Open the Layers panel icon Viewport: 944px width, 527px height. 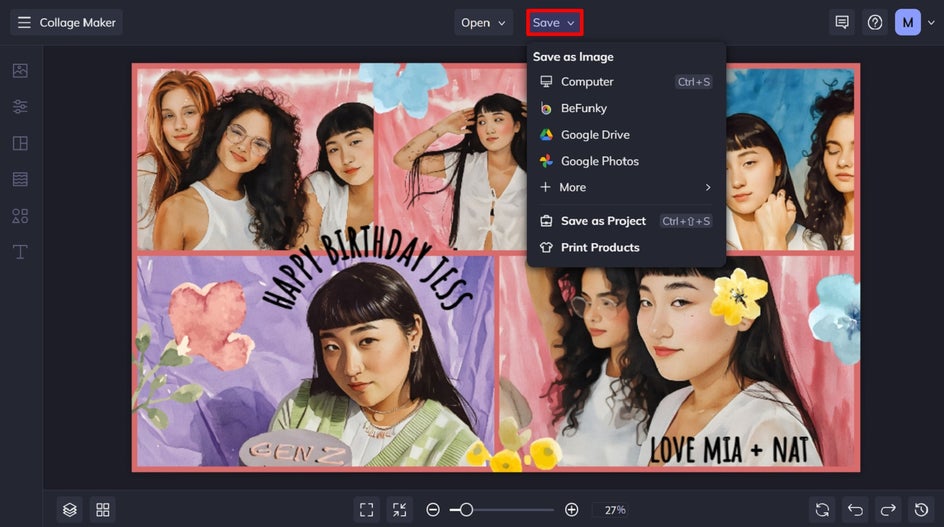70,510
